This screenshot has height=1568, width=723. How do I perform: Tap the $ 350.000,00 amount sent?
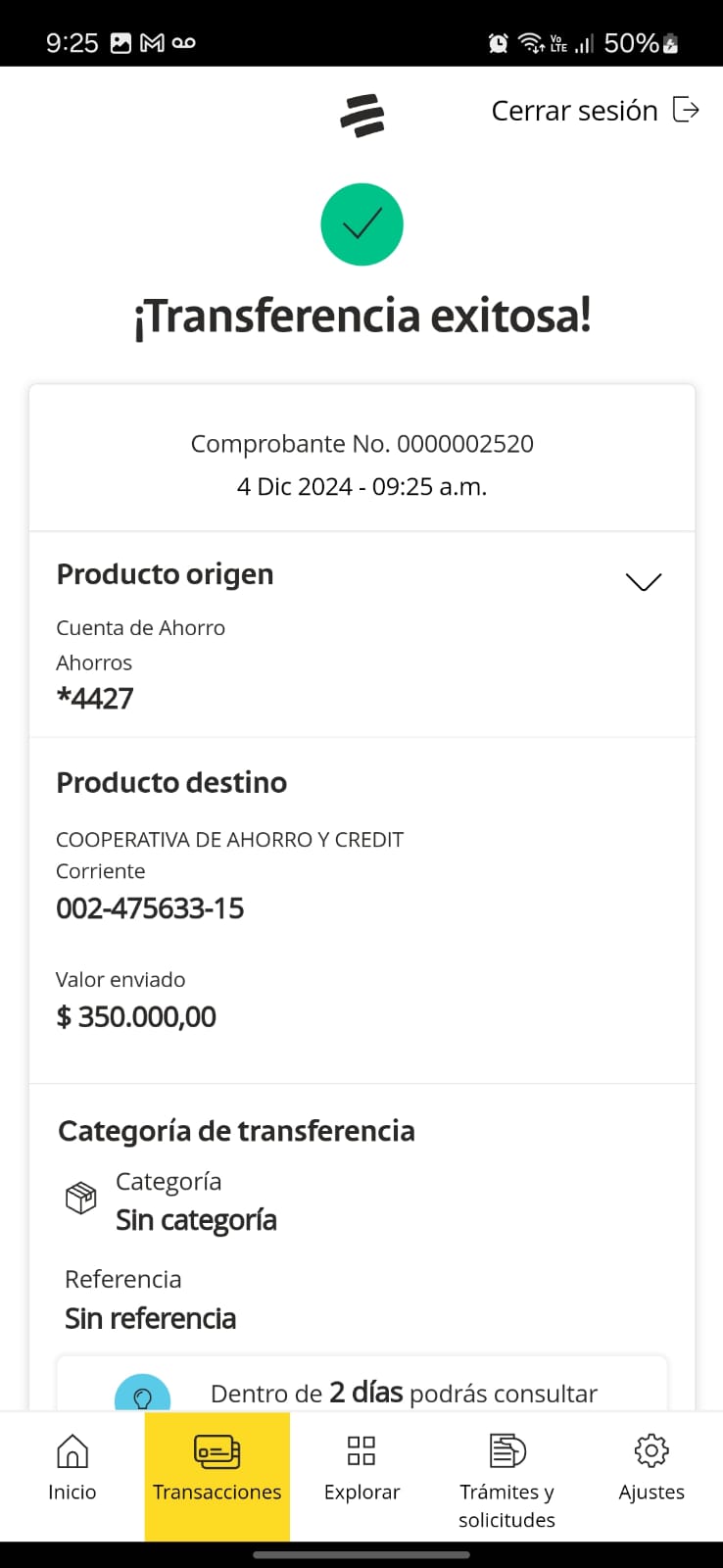(x=136, y=1017)
